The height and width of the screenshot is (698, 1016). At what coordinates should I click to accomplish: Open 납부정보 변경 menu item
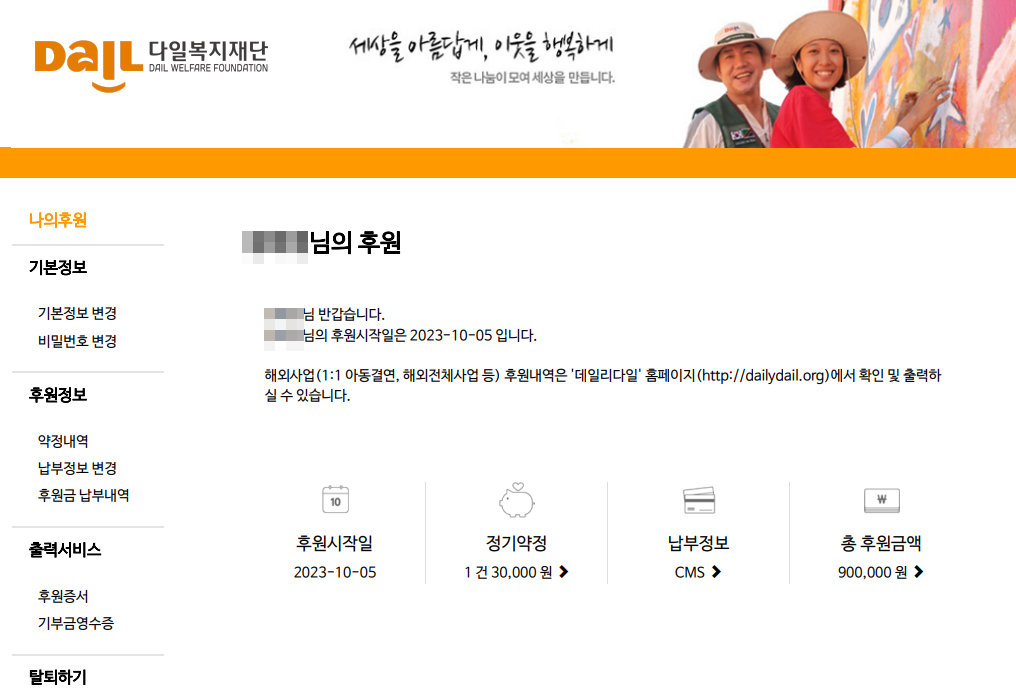[77, 468]
